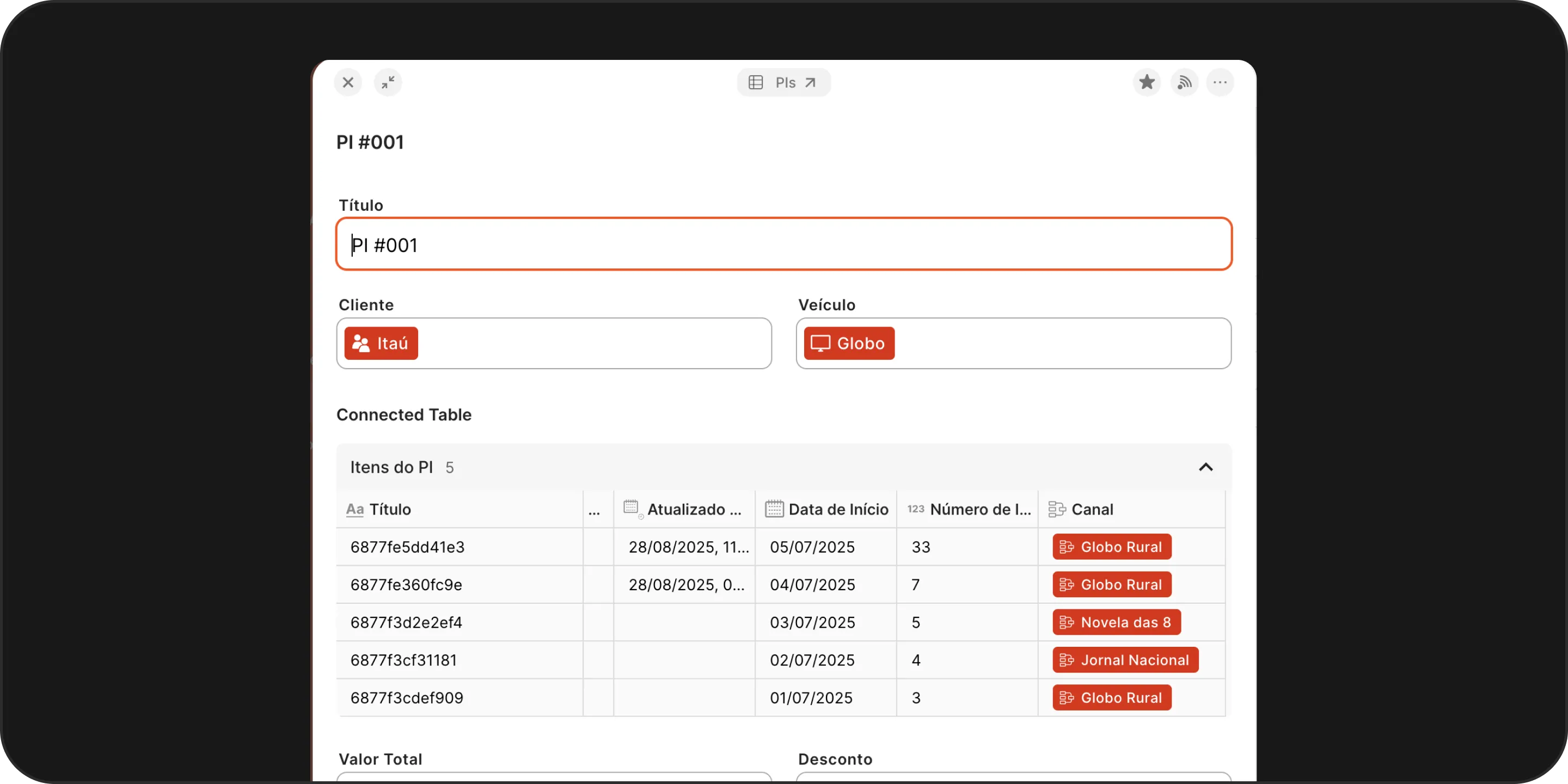The image size is (1568, 784).
Task: Open the three-dots more options menu
Action: pos(1220,82)
